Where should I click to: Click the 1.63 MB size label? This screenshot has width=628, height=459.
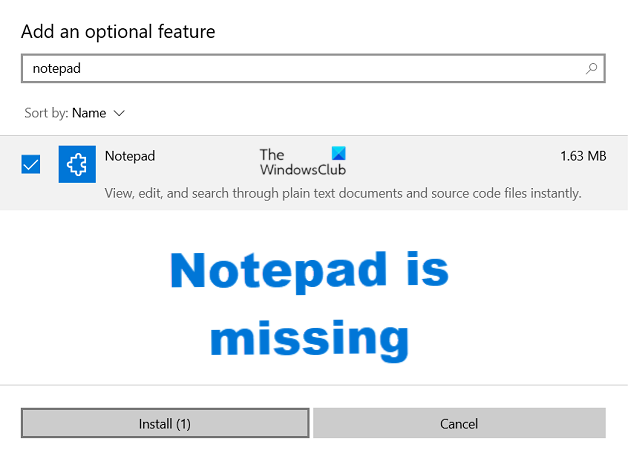583,156
